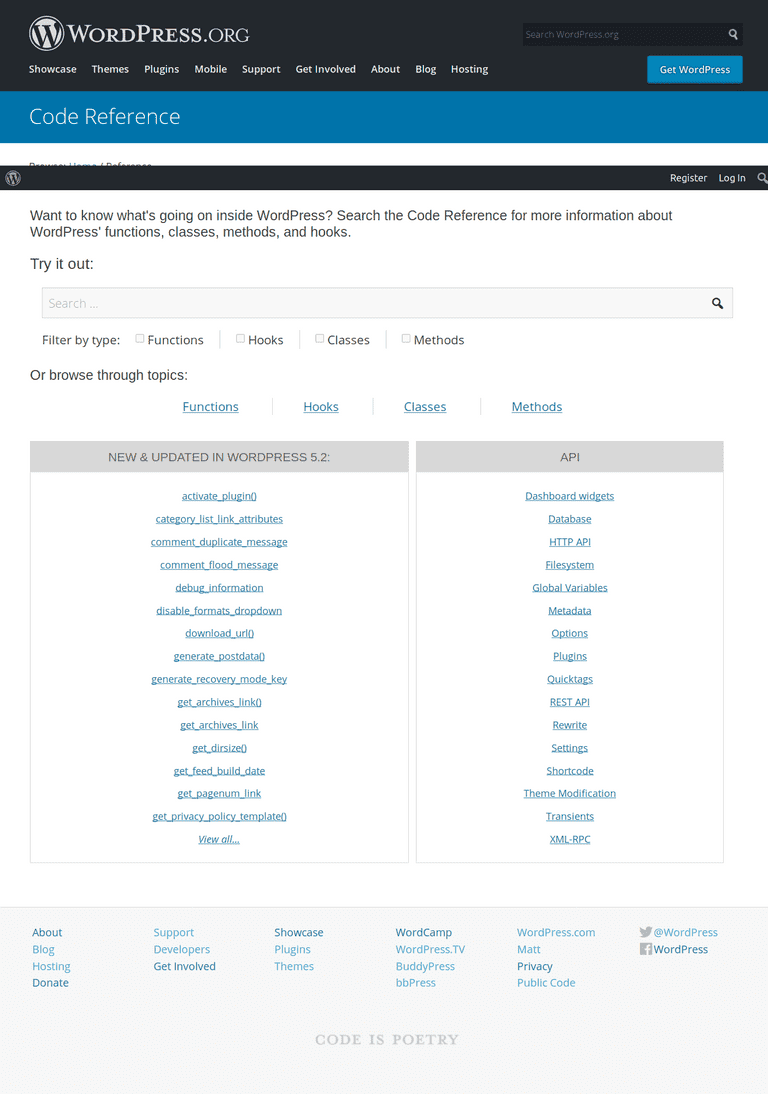Image resolution: width=768 pixels, height=1094 pixels.
Task: Open download_url() link
Action: (x=219, y=634)
